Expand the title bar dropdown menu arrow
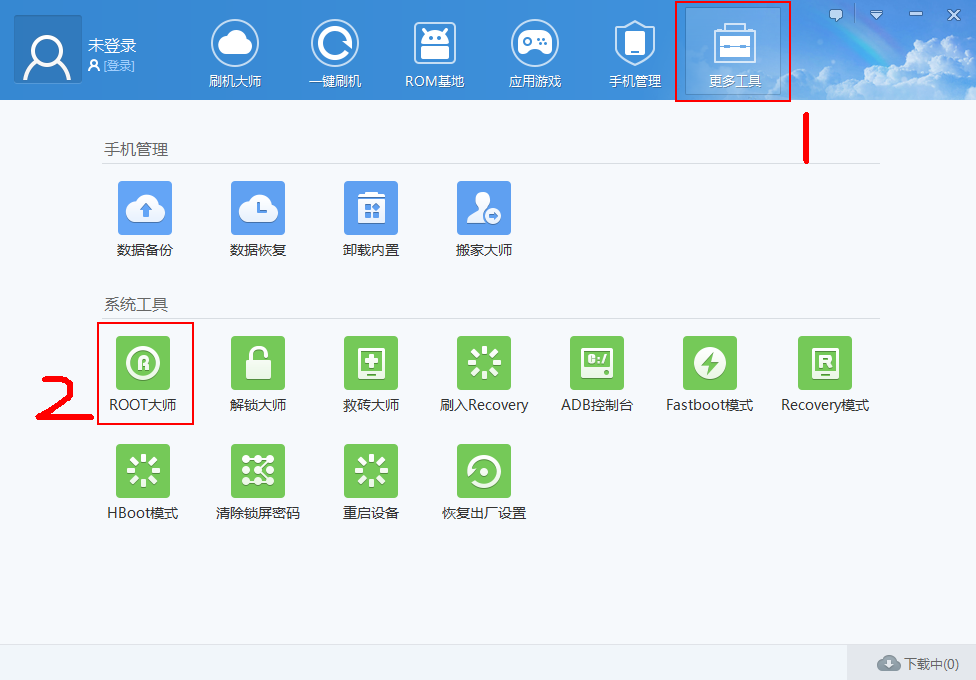The image size is (976, 680). 876,15
